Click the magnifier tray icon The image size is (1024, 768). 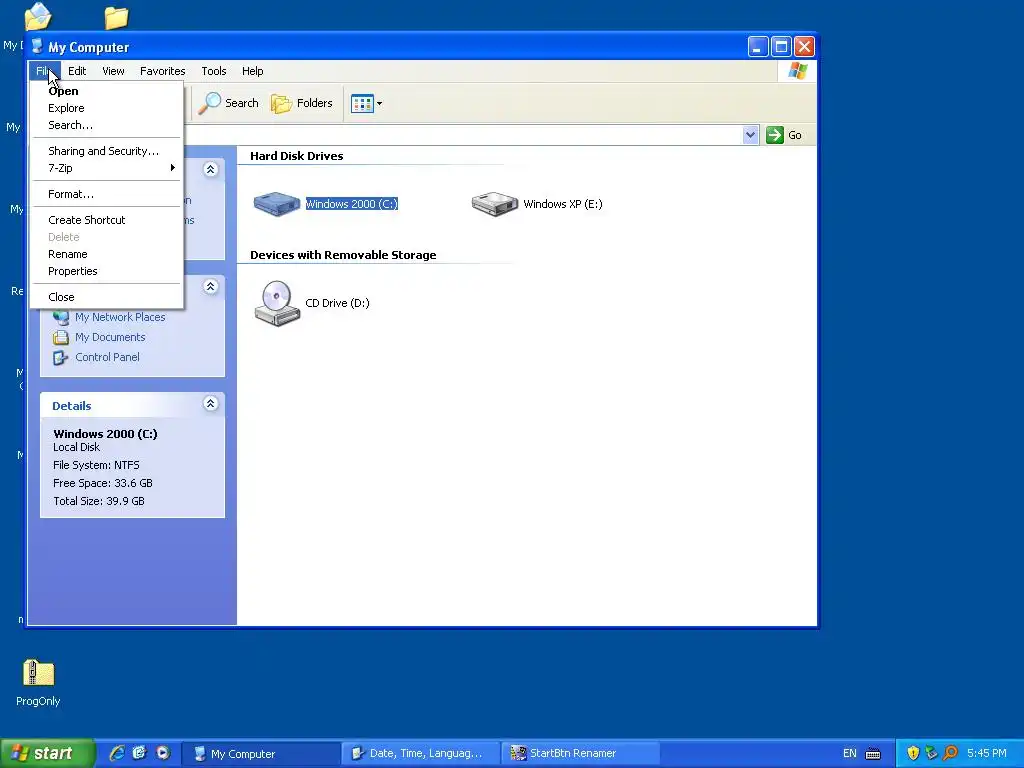pyautogui.click(x=950, y=754)
